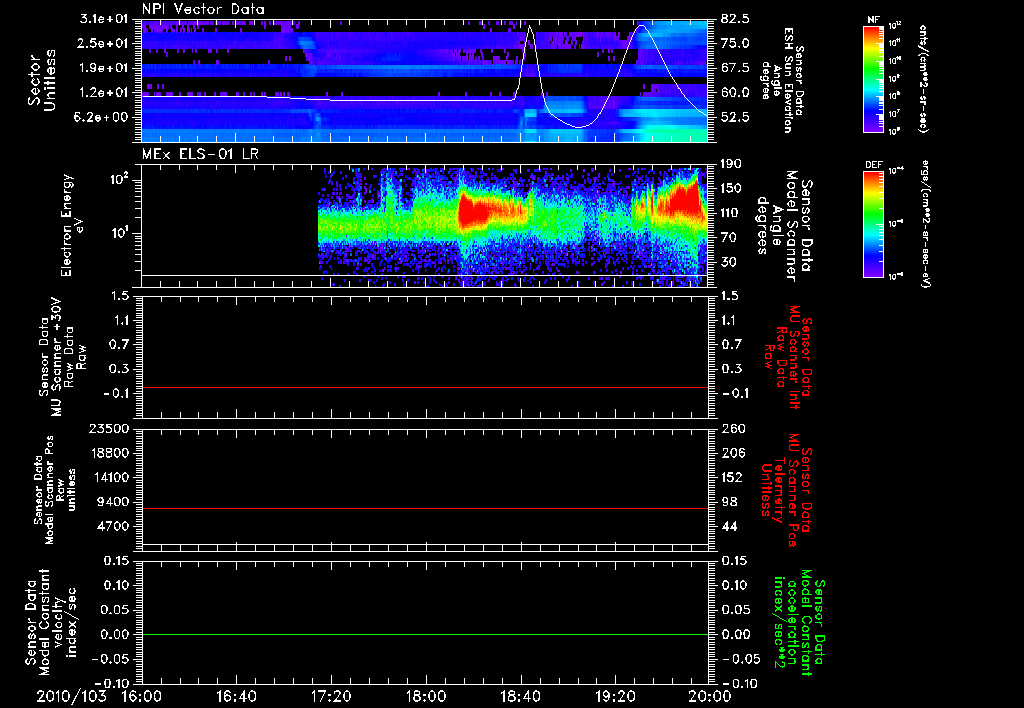Viewport: 1024px width, 708px height.
Task: Click the 60.0 sun elevation tick
Action: (735, 93)
